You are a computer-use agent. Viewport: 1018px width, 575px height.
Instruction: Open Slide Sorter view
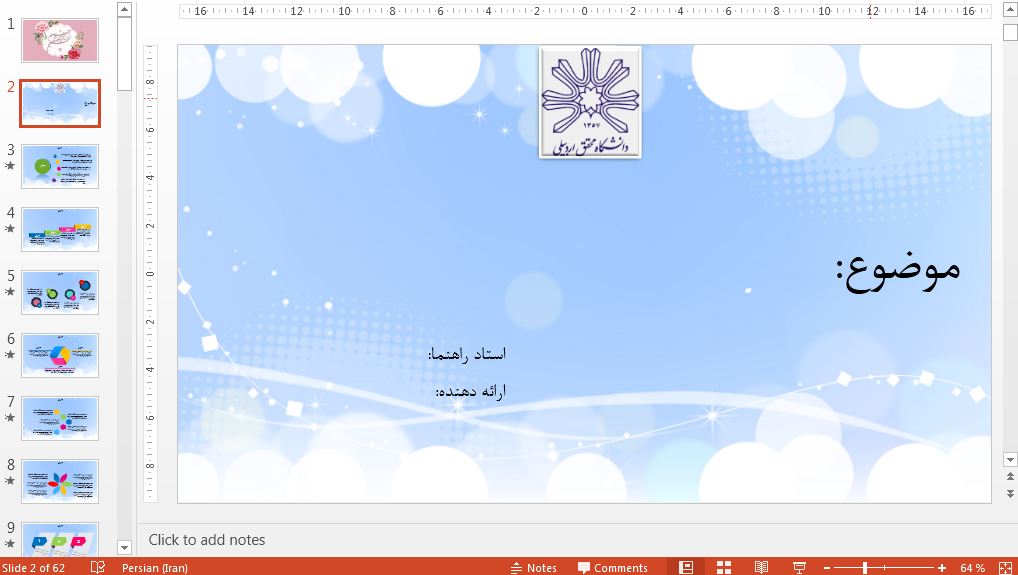723,567
